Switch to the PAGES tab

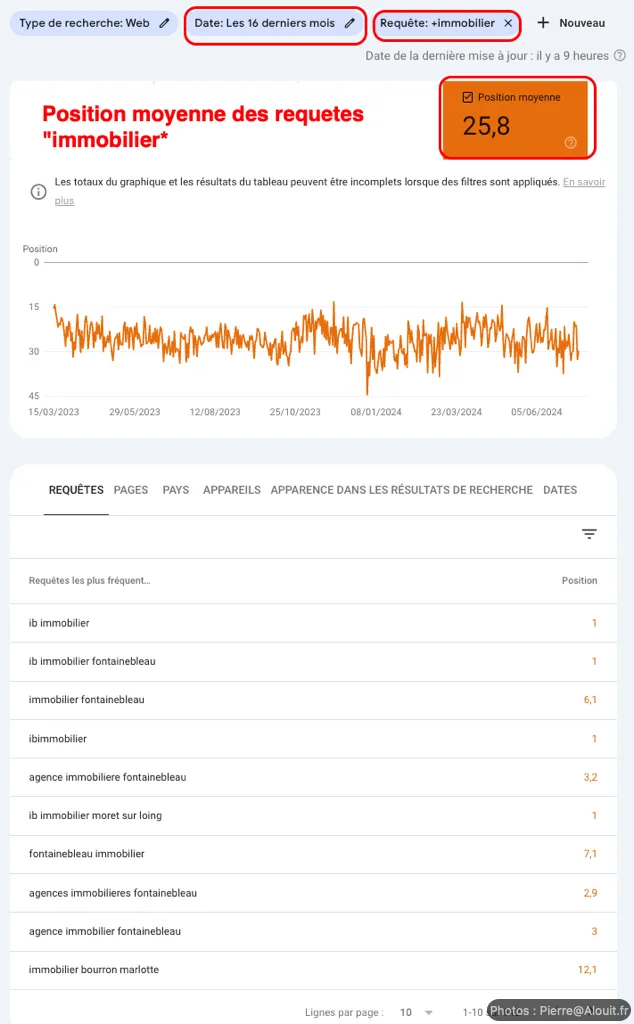[x=131, y=490]
